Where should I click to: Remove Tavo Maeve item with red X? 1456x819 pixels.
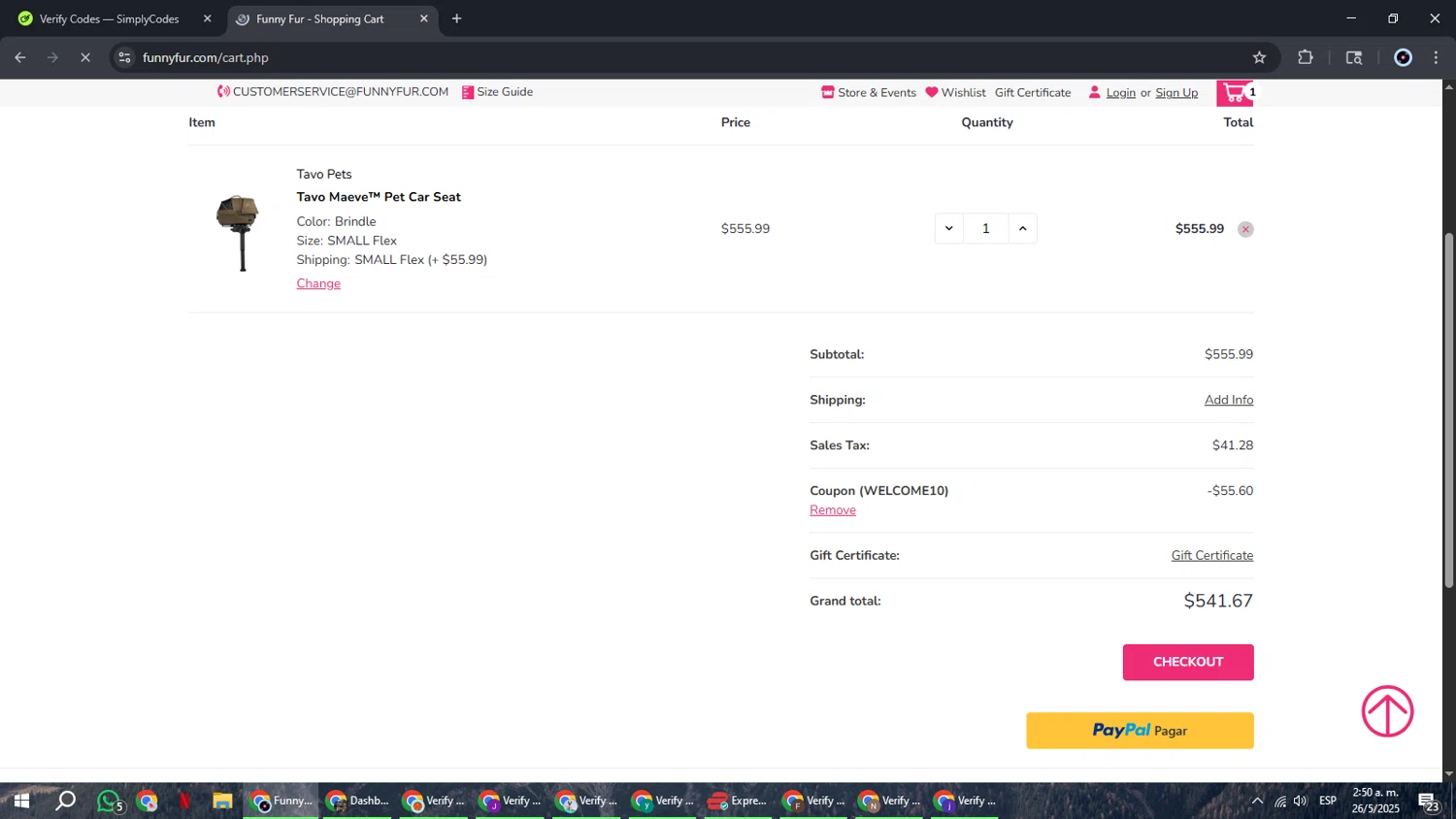point(1245,229)
